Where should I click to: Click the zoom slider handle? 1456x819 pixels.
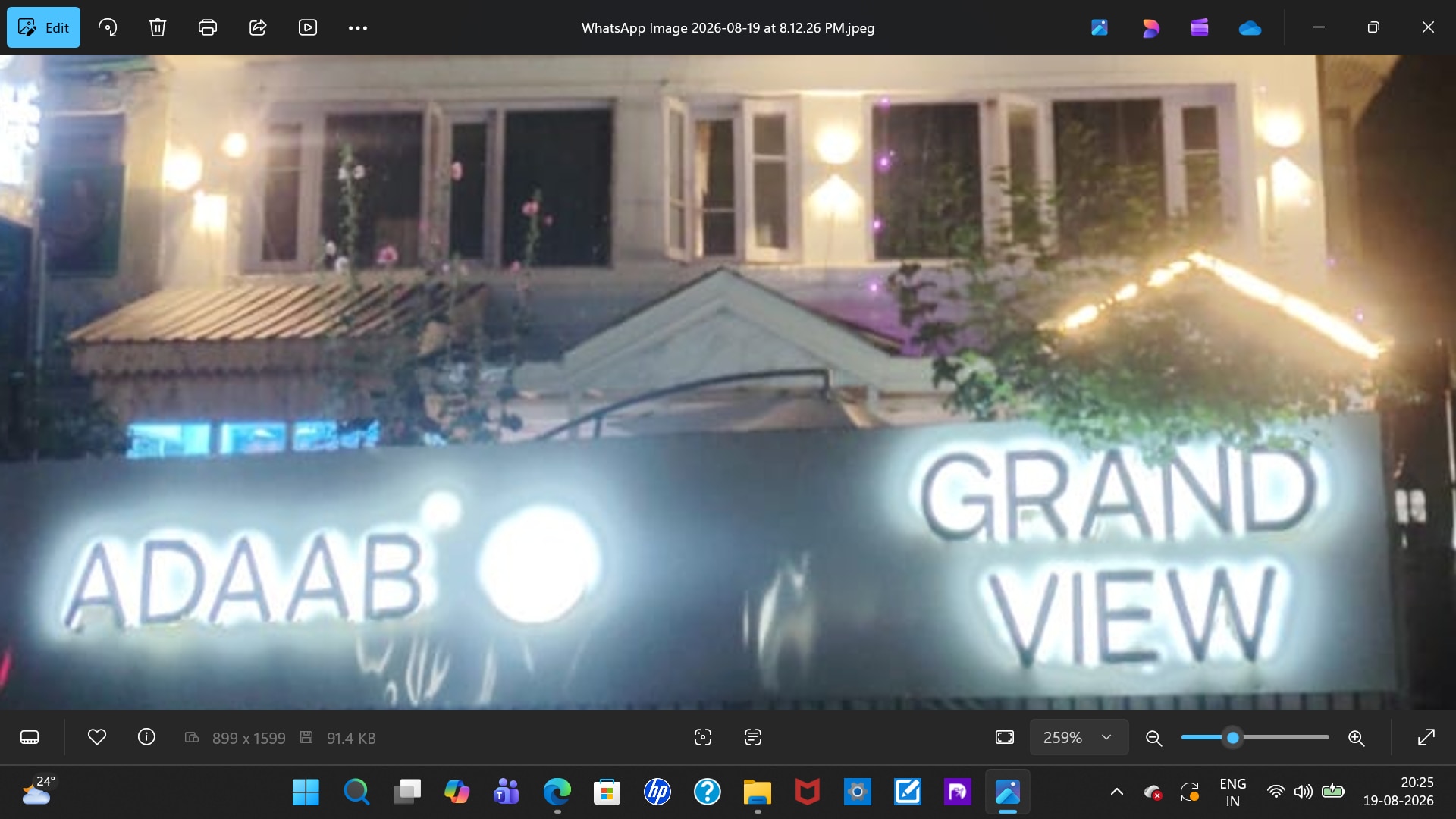pyautogui.click(x=1233, y=737)
